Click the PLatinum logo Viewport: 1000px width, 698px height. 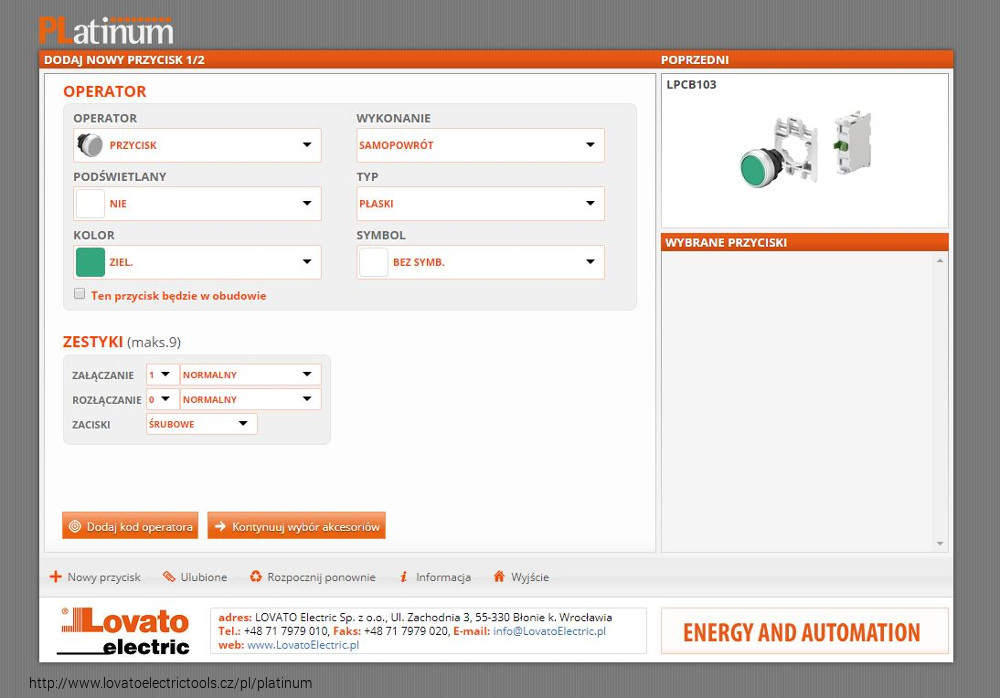point(106,30)
